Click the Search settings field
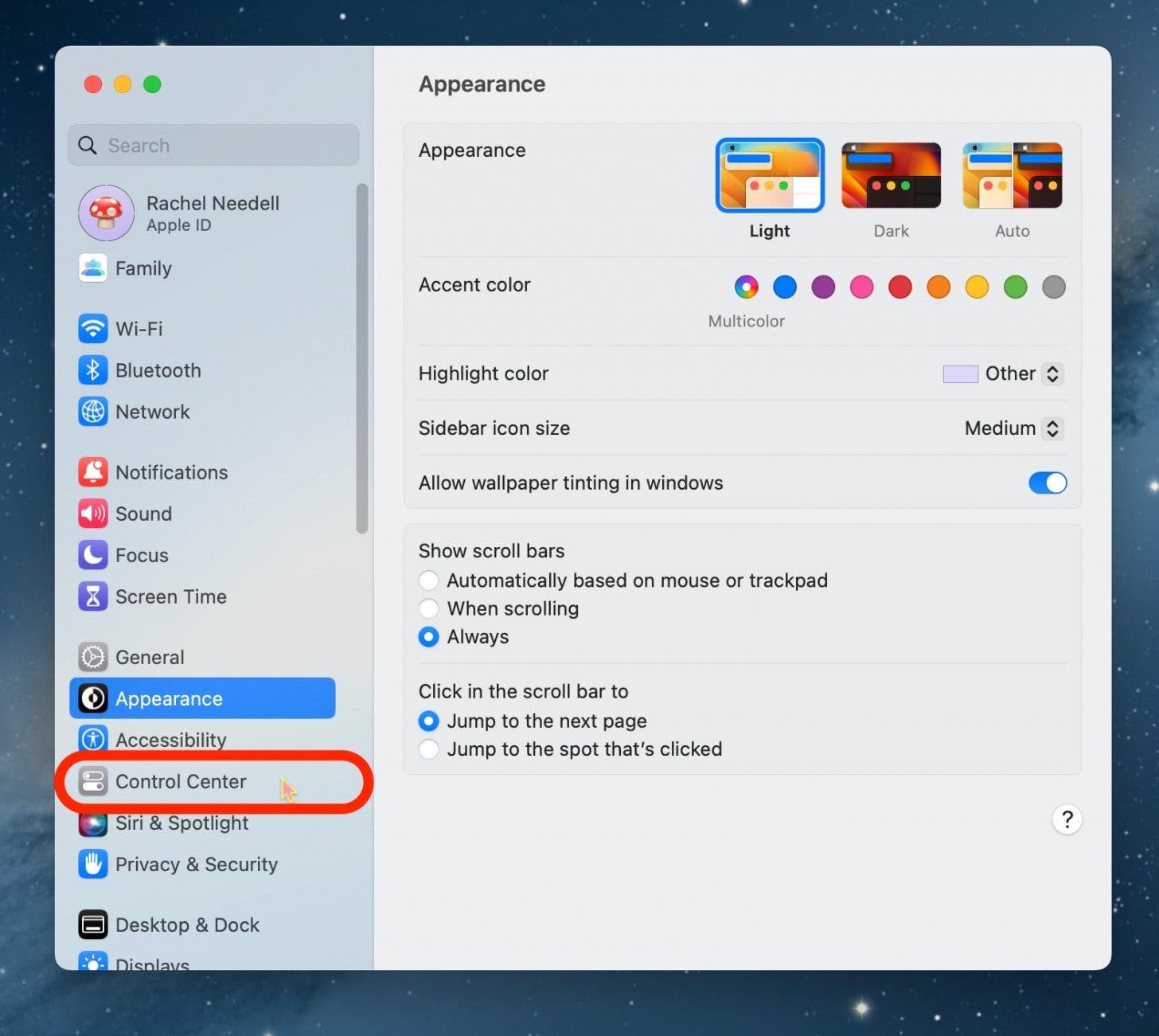The height and width of the screenshot is (1036, 1159). [x=213, y=145]
